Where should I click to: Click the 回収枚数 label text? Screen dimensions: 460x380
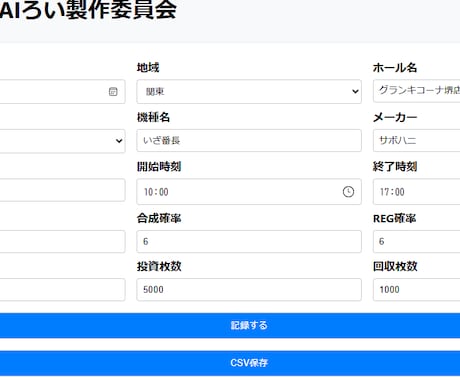click(395, 266)
